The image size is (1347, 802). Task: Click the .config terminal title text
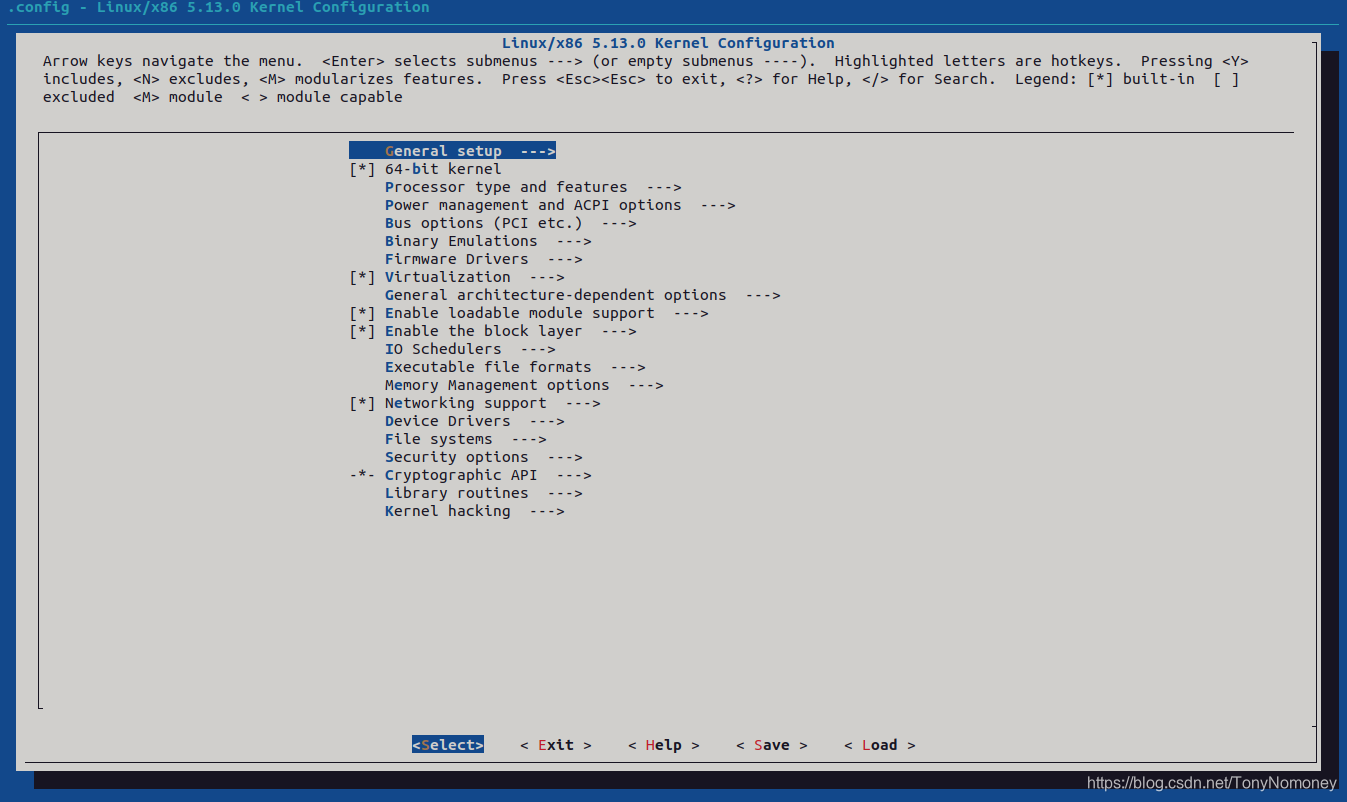(x=218, y=8)
